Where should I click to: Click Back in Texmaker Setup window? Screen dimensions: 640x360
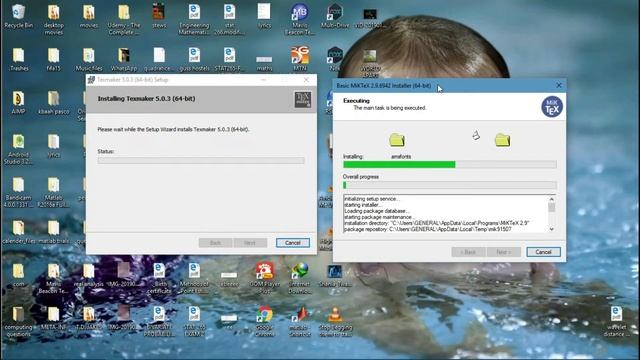click(x=216, y=243)
